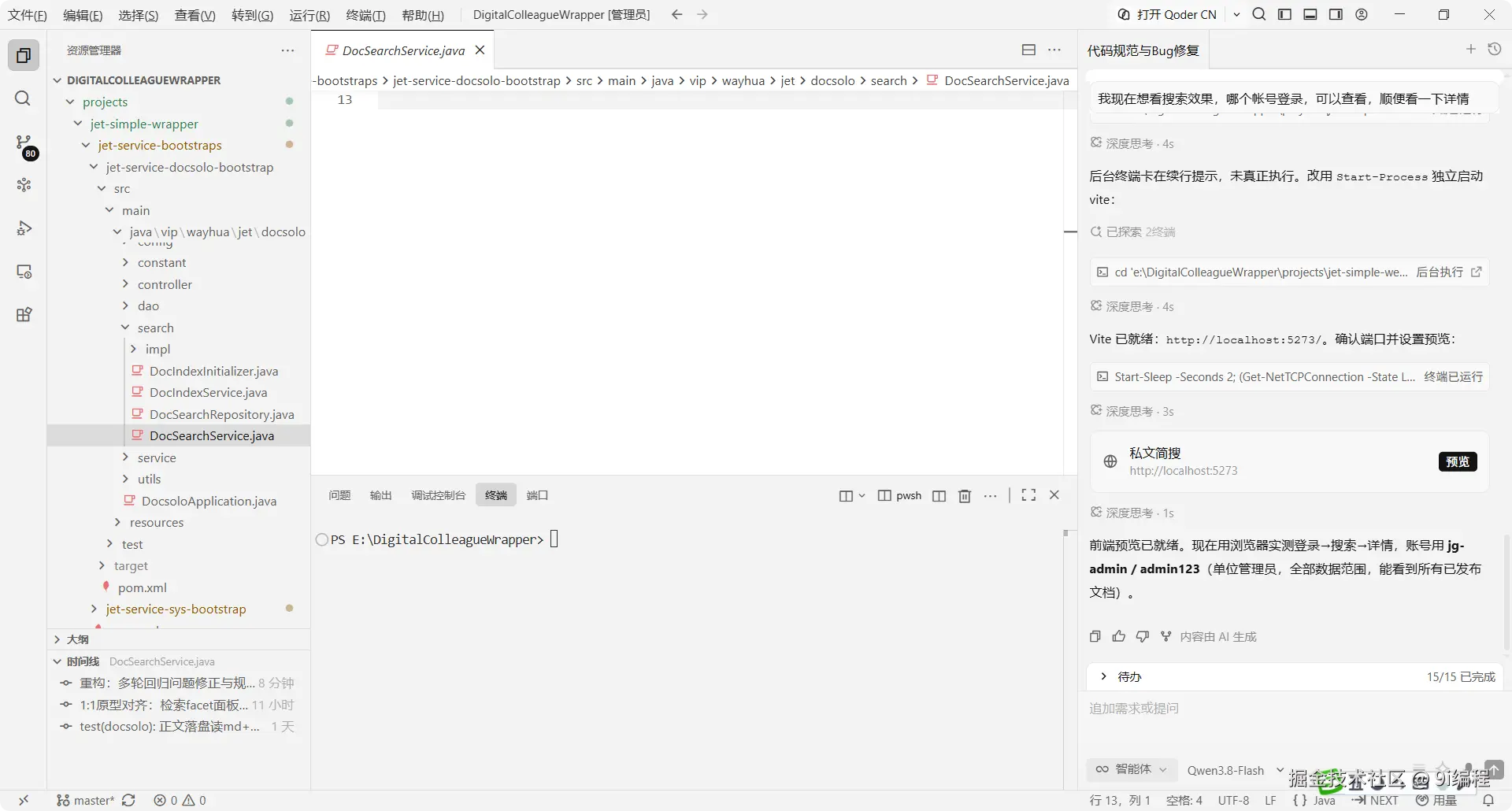1512x811 pixels.
Task: Open the Explorer view in activity bar
Action: coord(24,55)
